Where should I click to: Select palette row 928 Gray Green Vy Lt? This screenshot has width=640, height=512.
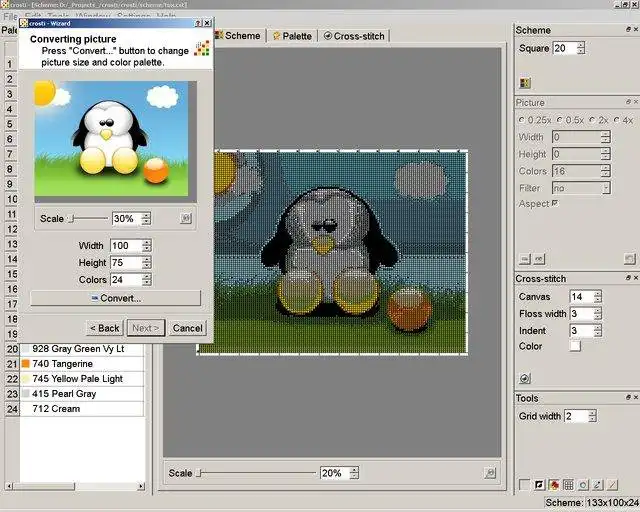82,349
